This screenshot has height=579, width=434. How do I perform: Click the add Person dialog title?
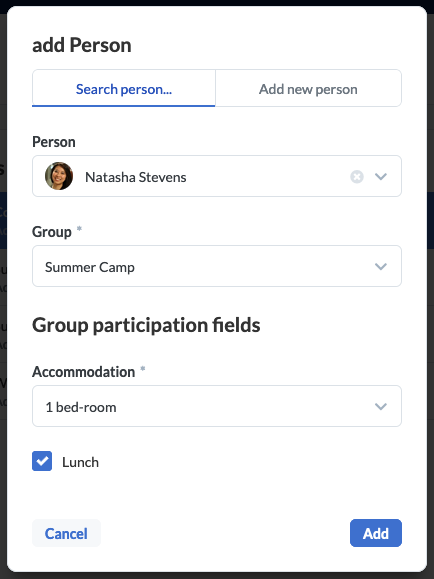(x=82, y=45)
